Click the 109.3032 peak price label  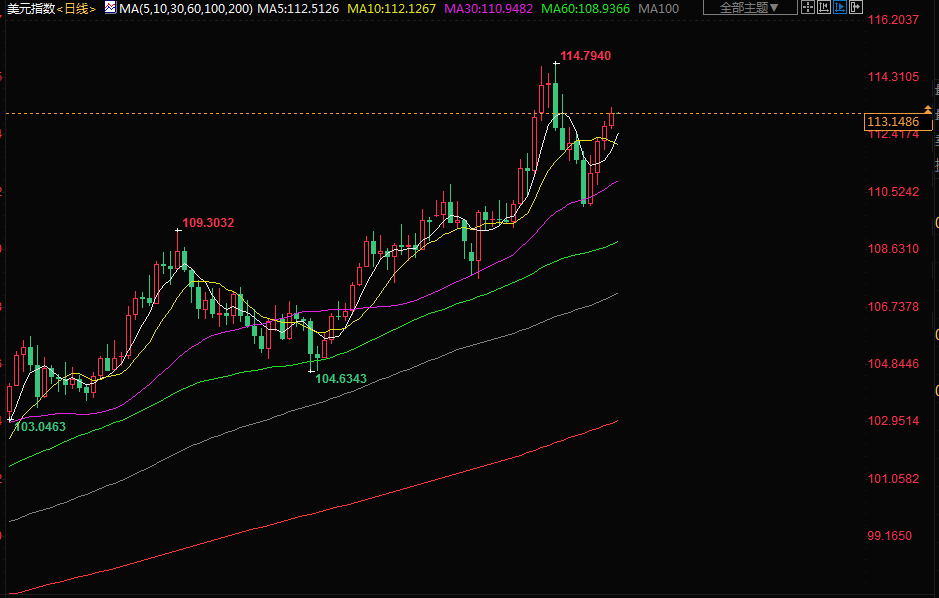click(208, 223)
